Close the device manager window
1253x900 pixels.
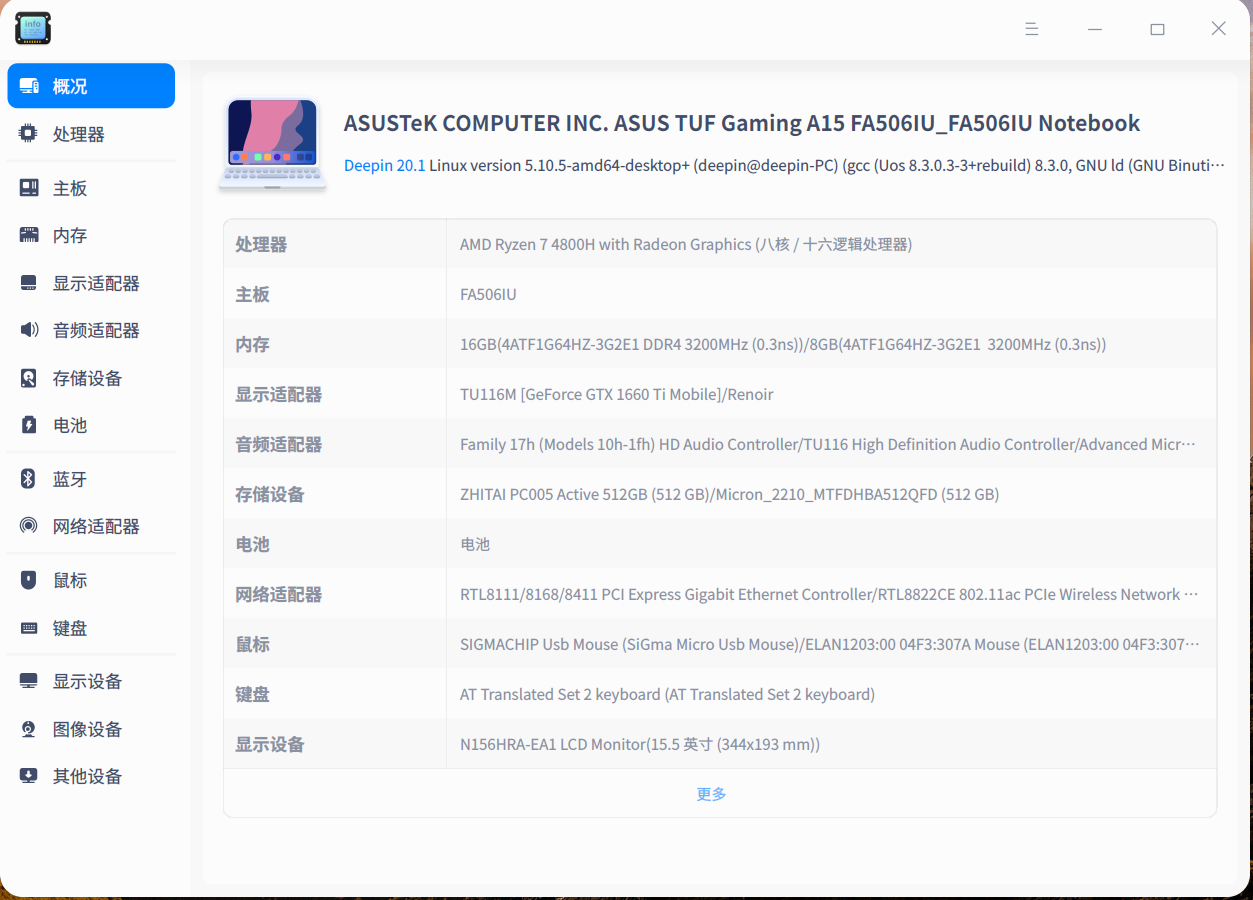1218,29
